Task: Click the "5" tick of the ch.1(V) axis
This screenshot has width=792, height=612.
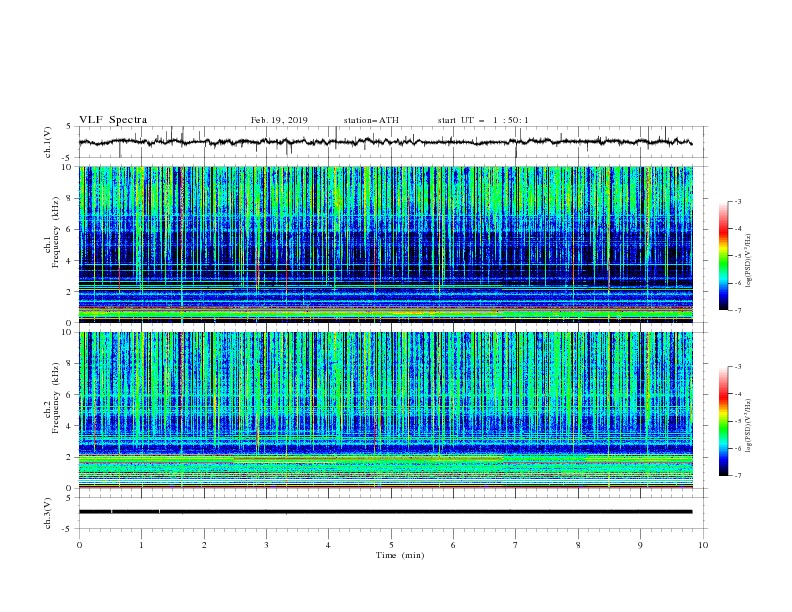Action: [69, 126]
